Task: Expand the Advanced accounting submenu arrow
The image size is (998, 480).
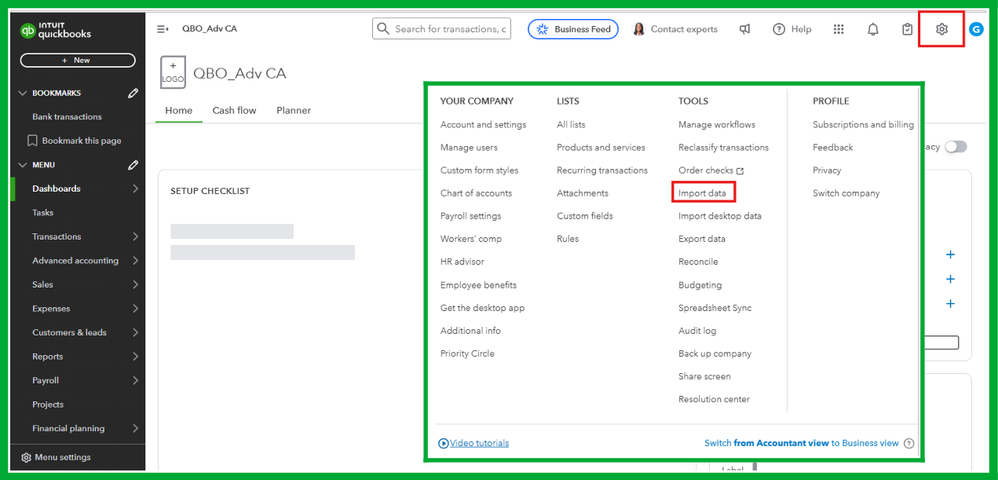Action: pyautogui.click(x=136, y=260)
